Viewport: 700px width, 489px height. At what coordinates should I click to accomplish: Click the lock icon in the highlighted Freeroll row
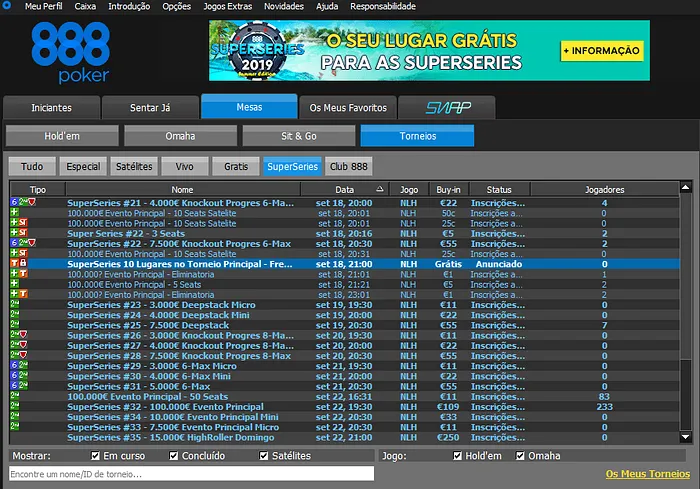[23, 263]
